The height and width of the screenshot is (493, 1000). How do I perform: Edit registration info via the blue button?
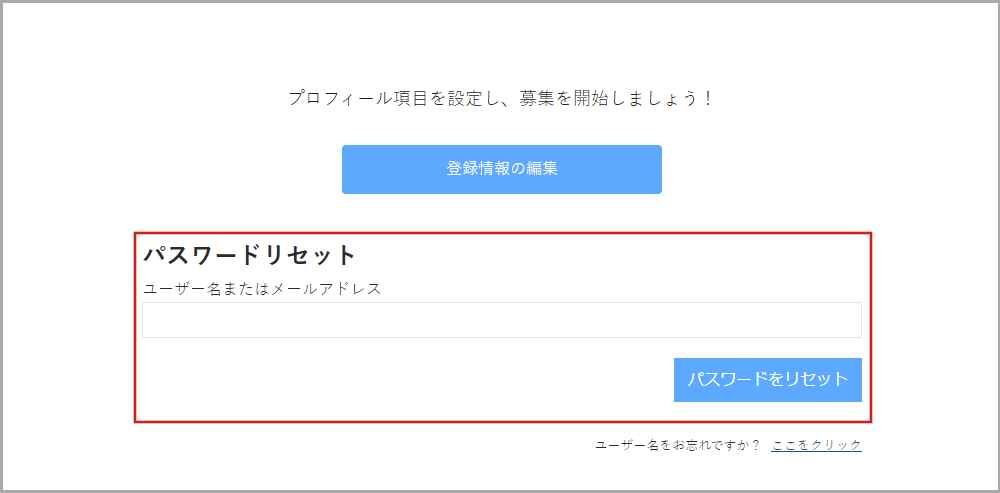(x=501, y=169)
